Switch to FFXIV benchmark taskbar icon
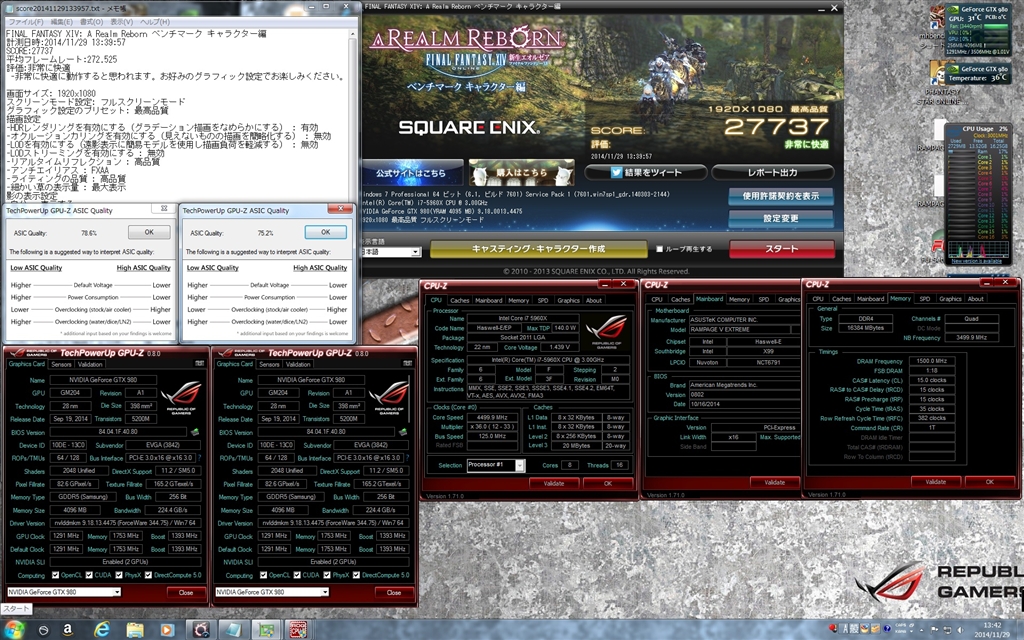 201,630
